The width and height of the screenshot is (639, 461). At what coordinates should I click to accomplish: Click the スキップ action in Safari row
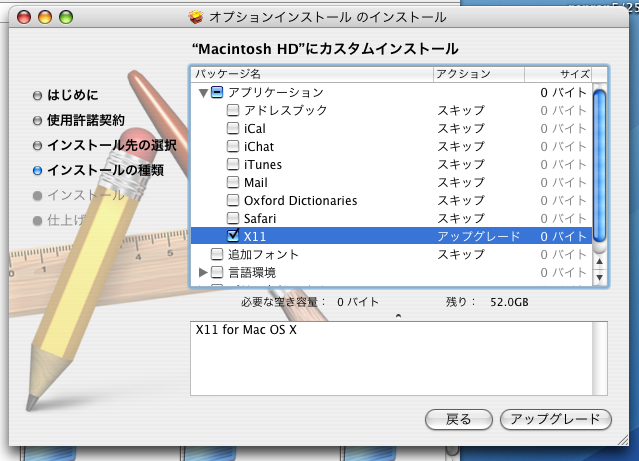(461, 218)
